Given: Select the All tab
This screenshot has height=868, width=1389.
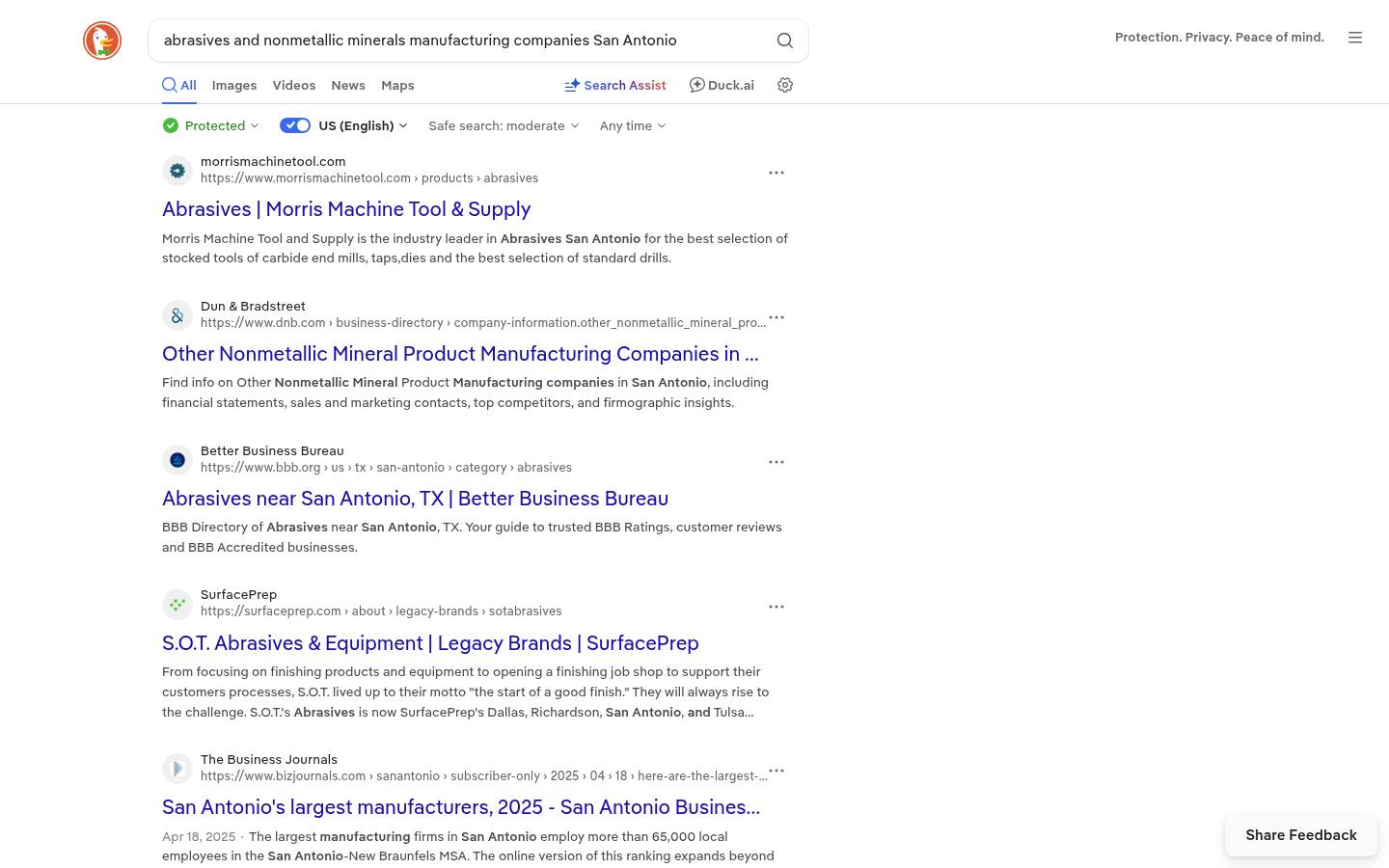Looking at the screenshot, I should tap(179, 85).
